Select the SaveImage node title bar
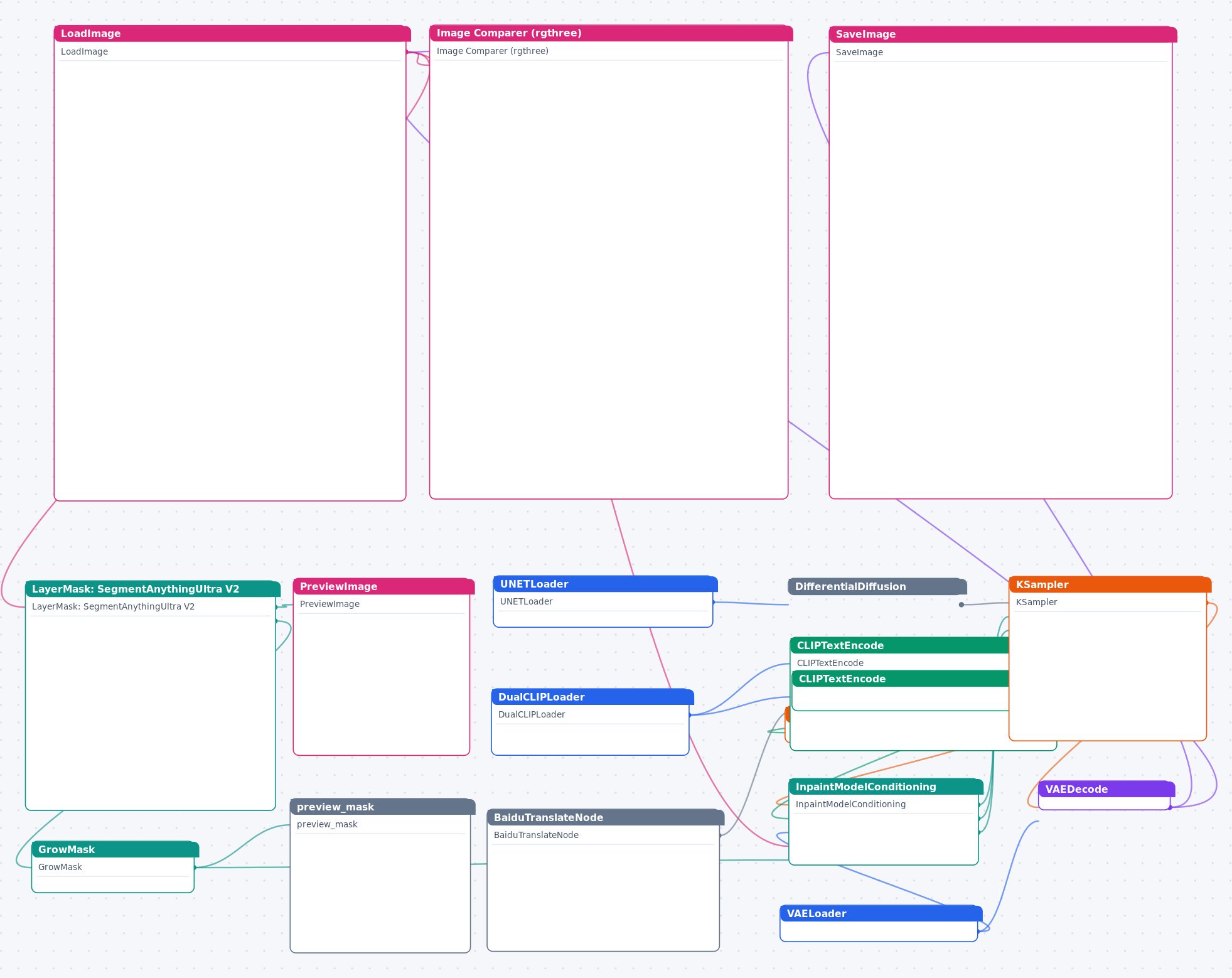Viewport: 1232px width, 978px height. tap(1003, 35)
